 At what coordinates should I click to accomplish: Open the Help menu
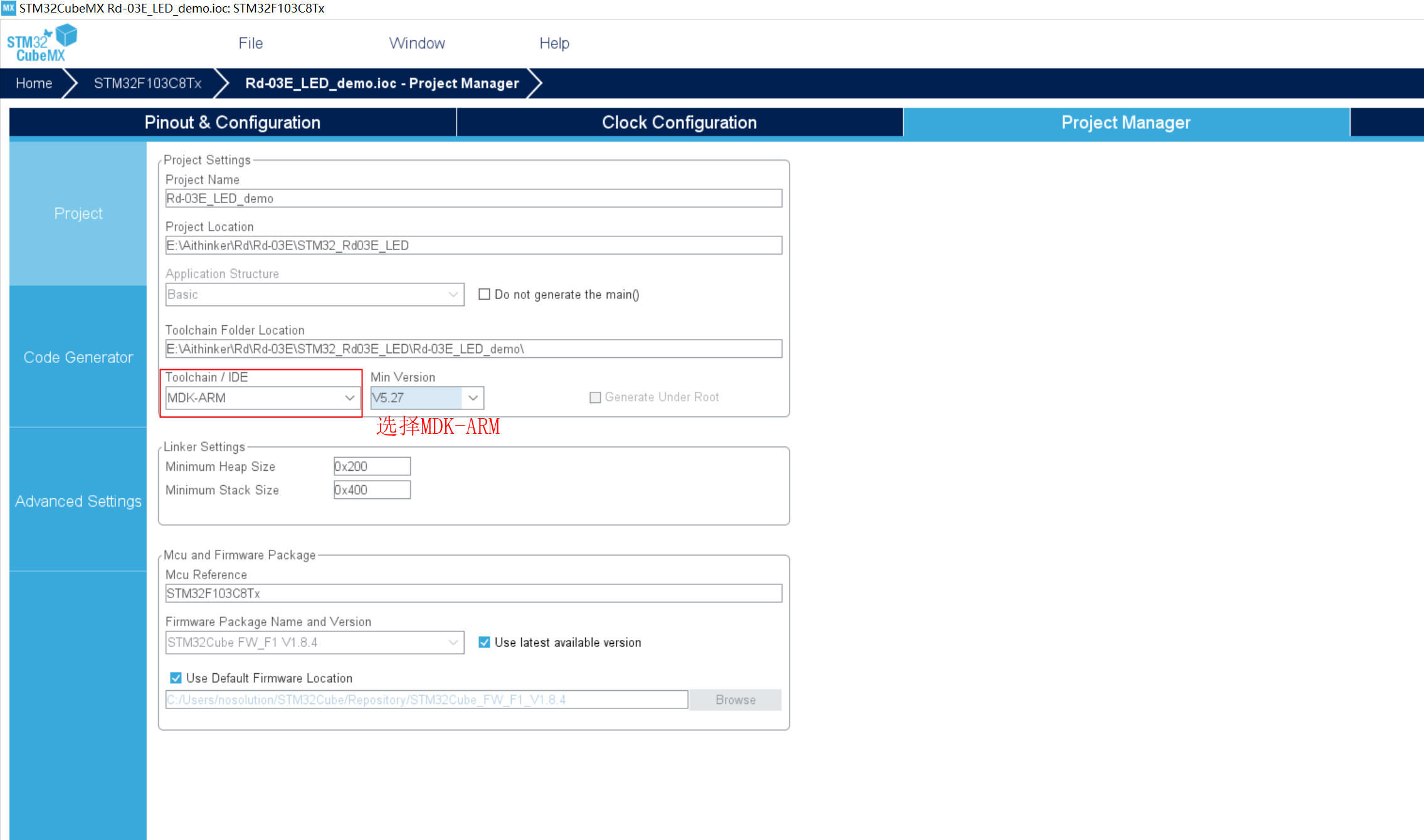pyautogui.click(x=554, y=43)
